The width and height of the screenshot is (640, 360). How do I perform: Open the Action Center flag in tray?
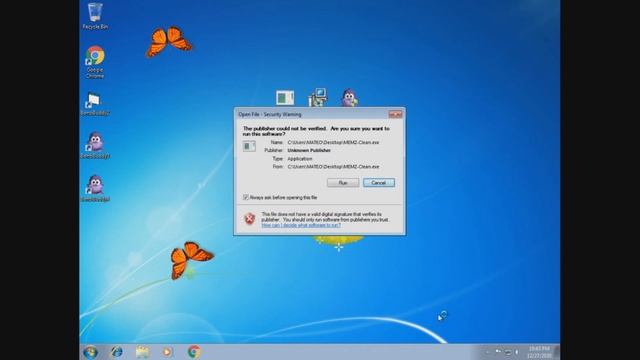tap(498, 352)
